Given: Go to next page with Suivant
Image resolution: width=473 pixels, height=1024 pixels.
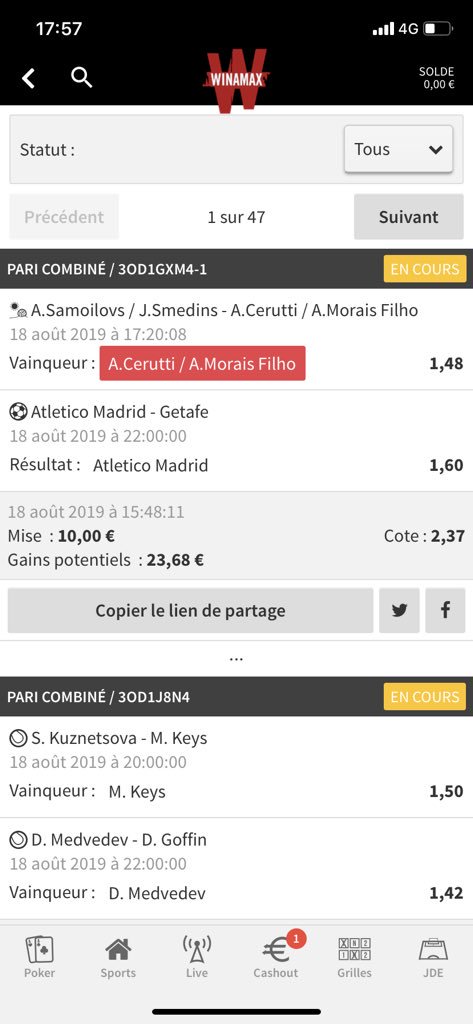Looking at the screenshot, I should pos(409,217).
